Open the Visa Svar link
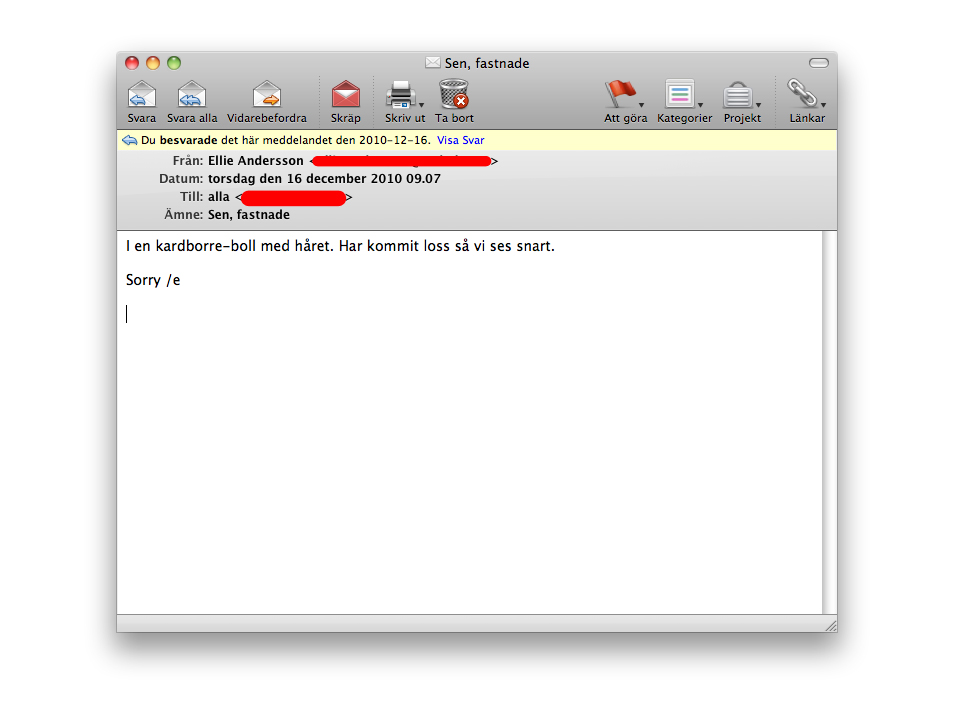Image resolution: width=976 pixels, height=712 pixels. (461, 140)
